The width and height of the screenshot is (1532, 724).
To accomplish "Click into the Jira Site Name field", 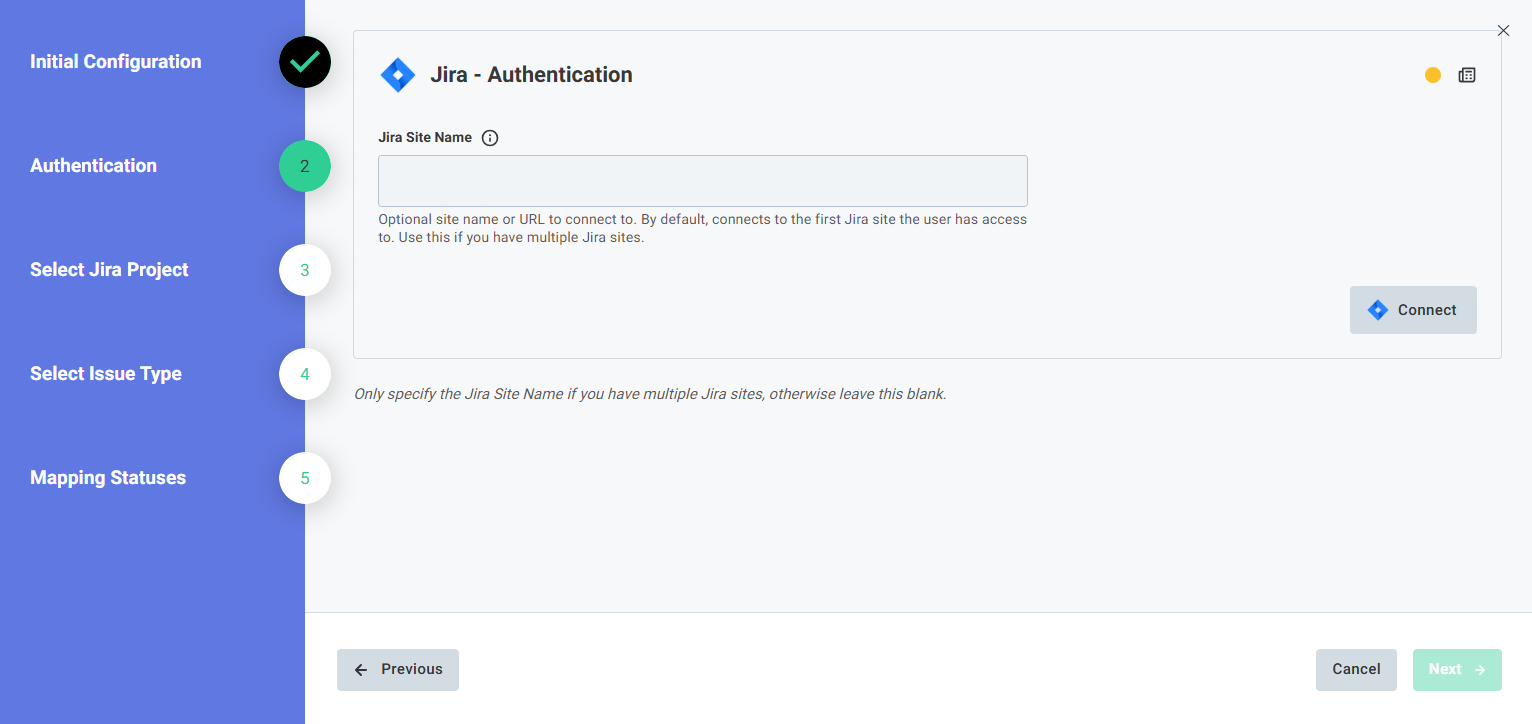I will [x=703, y=181].
